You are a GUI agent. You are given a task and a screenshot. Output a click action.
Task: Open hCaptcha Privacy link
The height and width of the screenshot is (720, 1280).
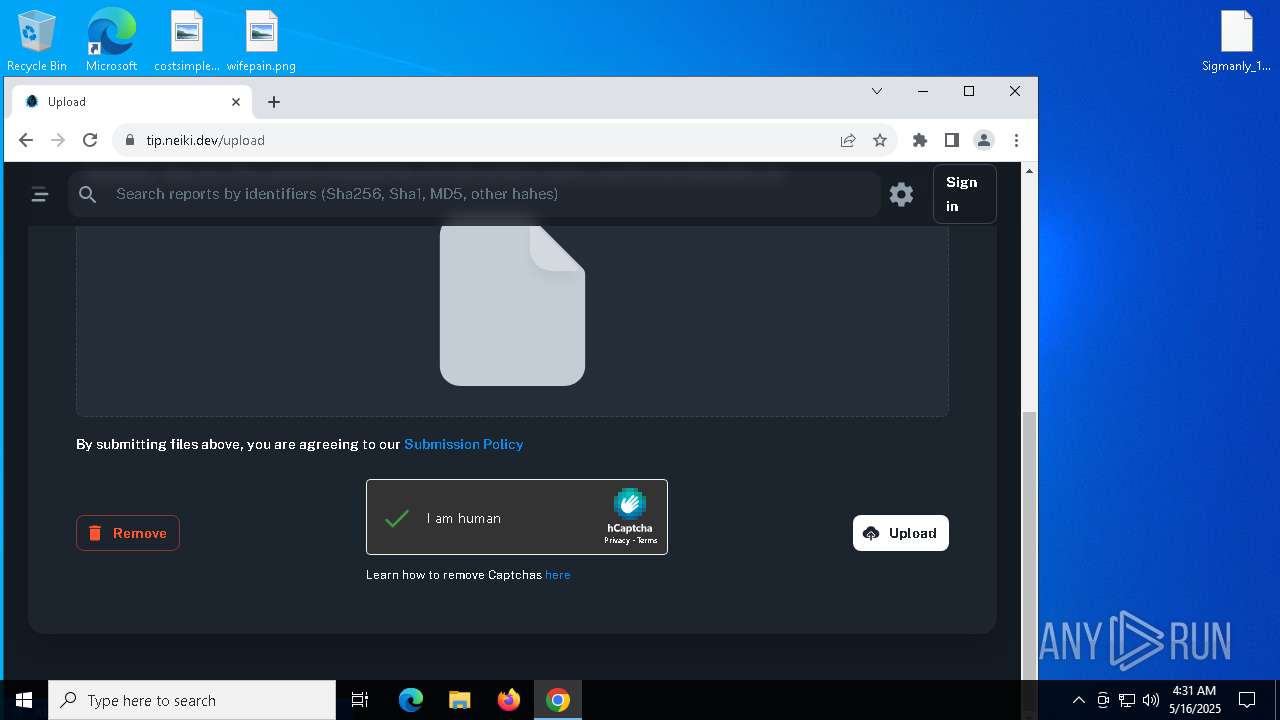point(616,541)
